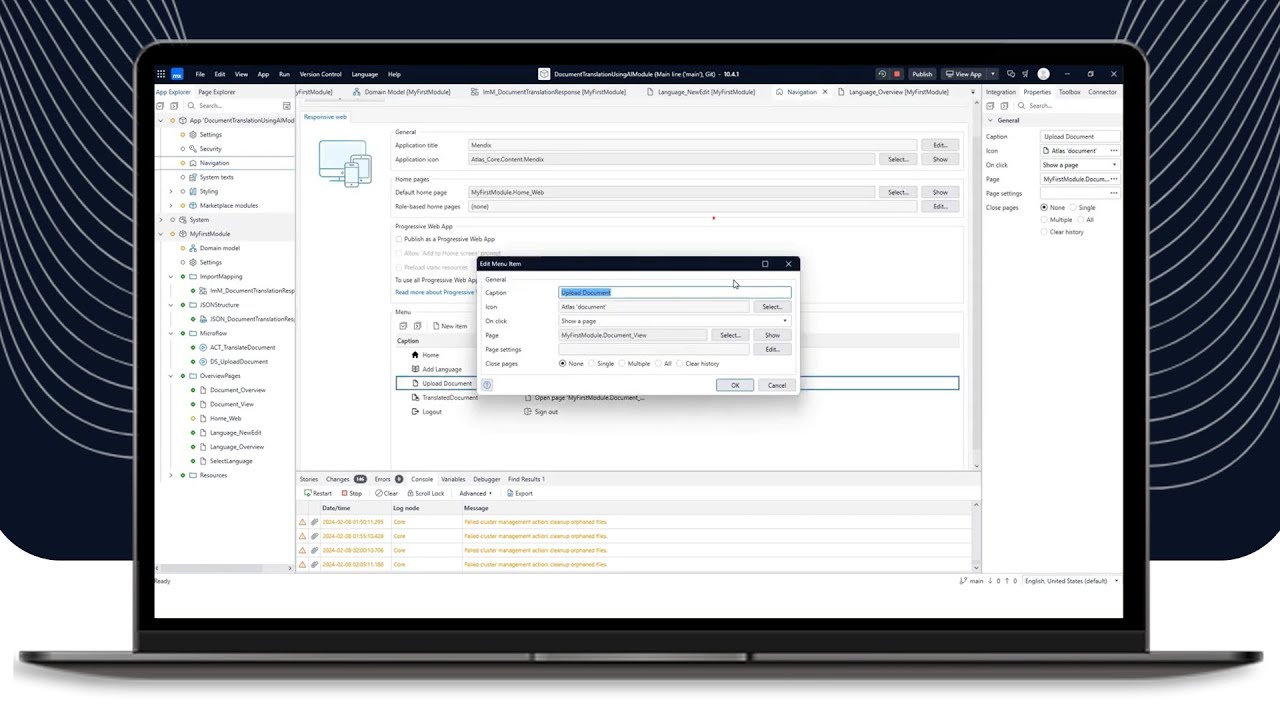Select Logout menu item

click(426, 412)
